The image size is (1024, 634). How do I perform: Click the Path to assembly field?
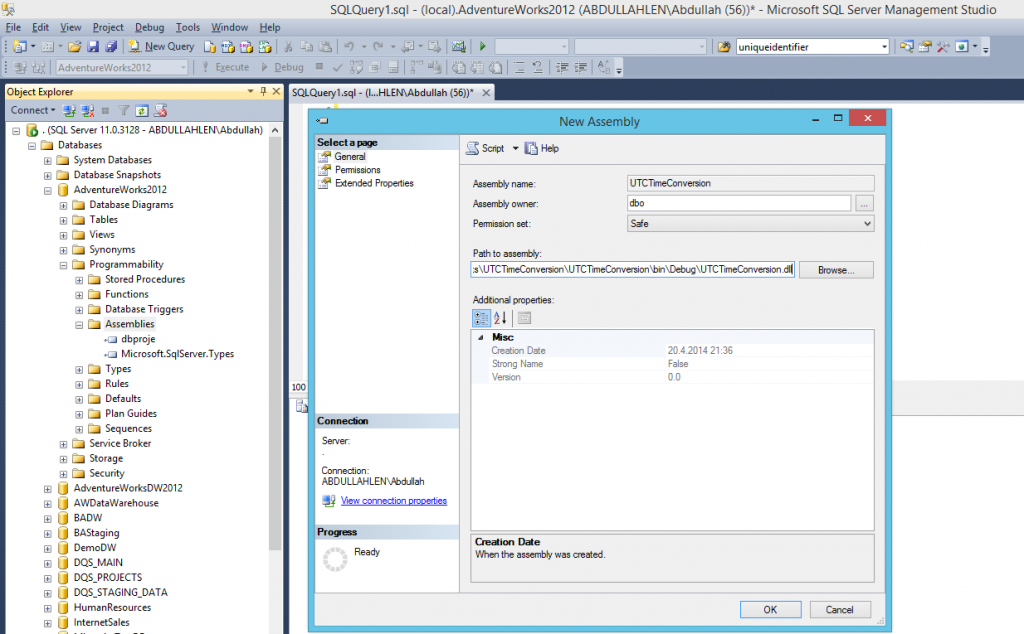click(632, 270)
